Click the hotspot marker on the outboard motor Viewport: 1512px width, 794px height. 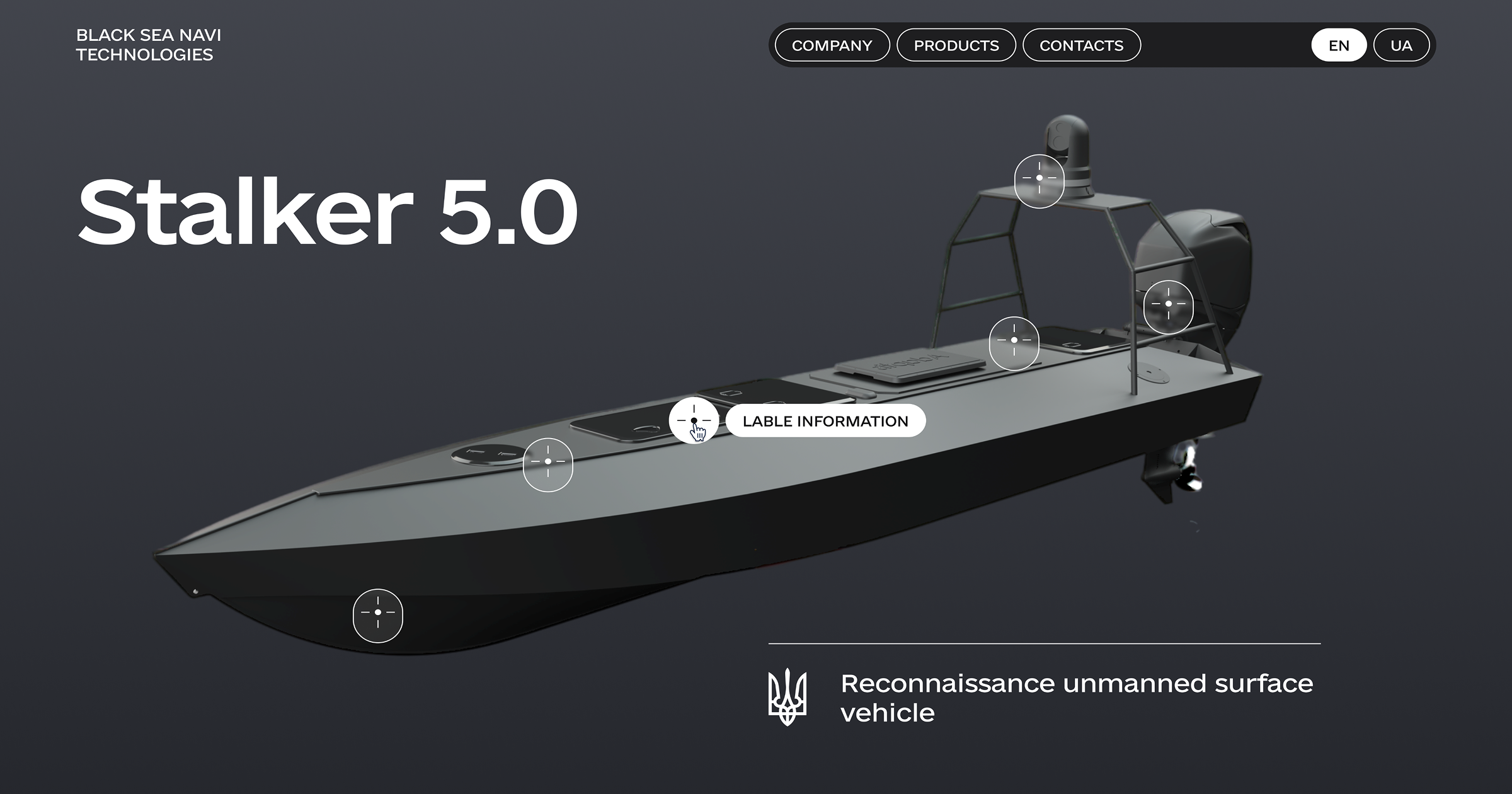point(1168,304)
